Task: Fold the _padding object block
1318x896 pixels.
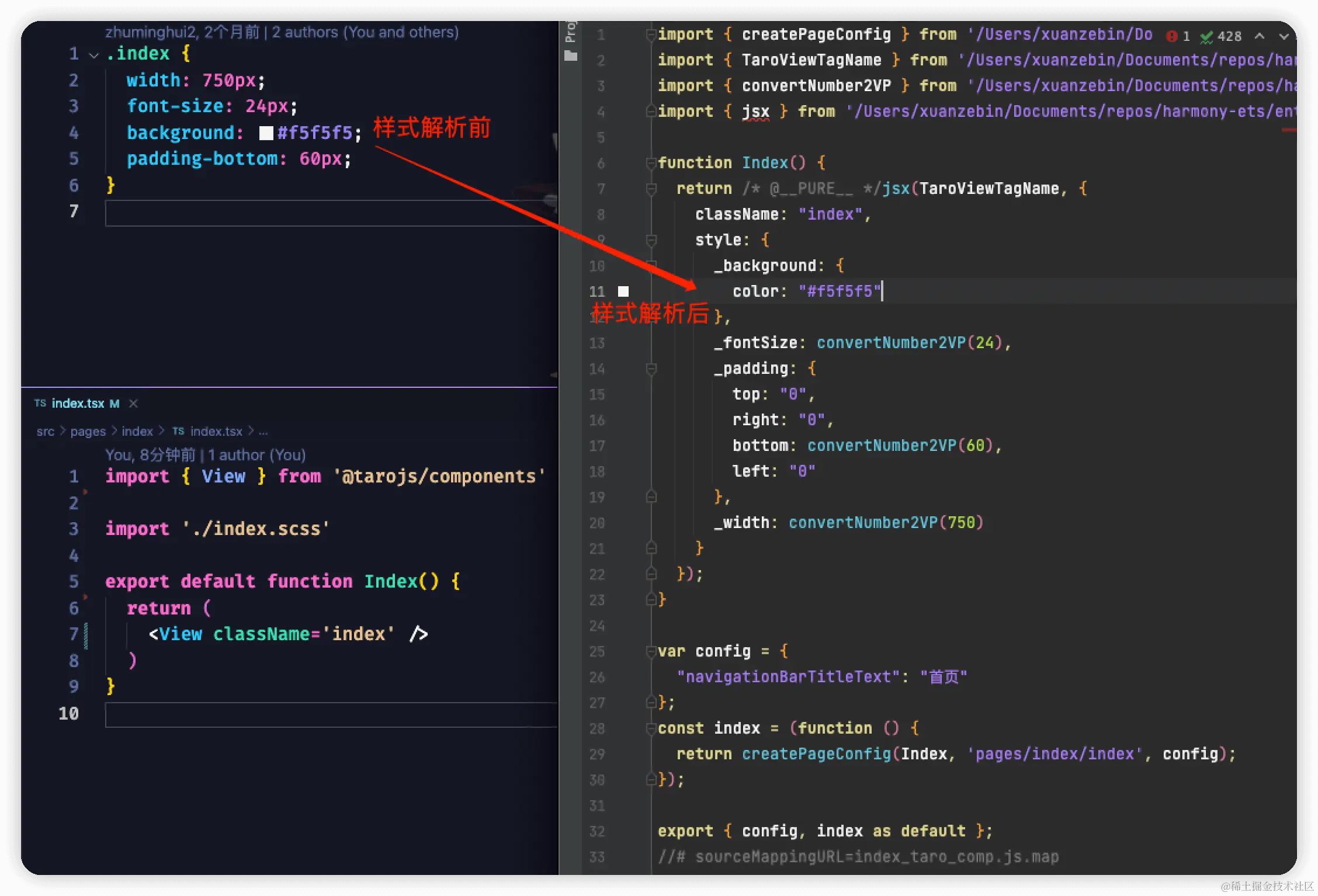Action: pos(651,369)
